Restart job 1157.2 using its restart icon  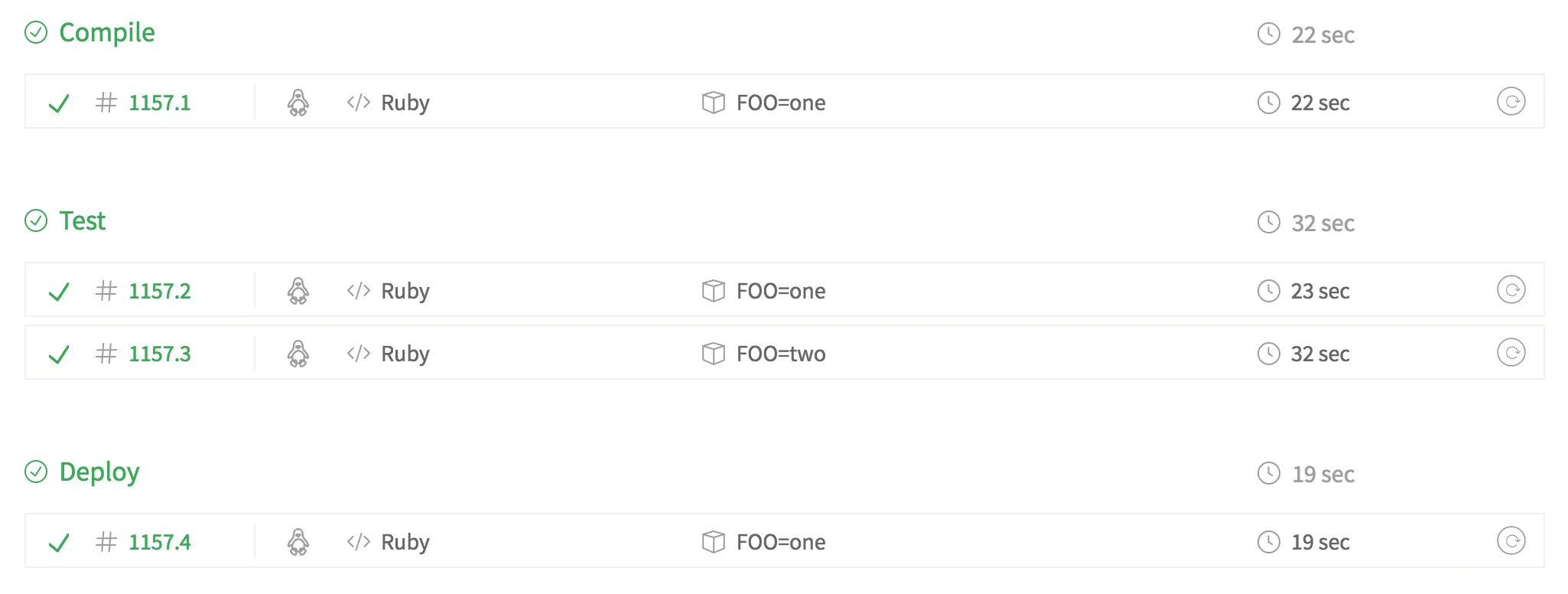pyautogui.click(x=1511, y=290)
